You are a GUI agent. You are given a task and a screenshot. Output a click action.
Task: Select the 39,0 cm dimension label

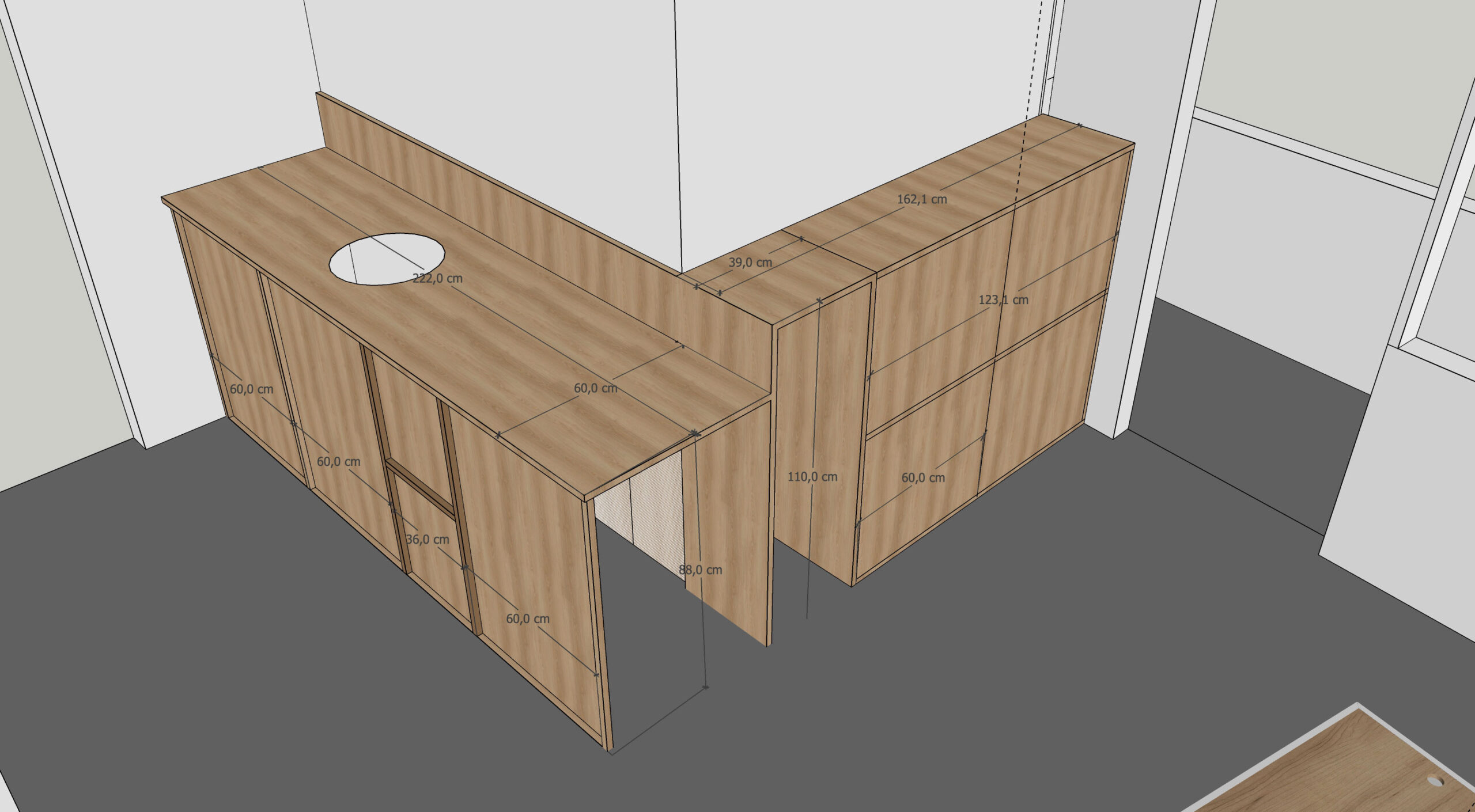click(750, 263)
